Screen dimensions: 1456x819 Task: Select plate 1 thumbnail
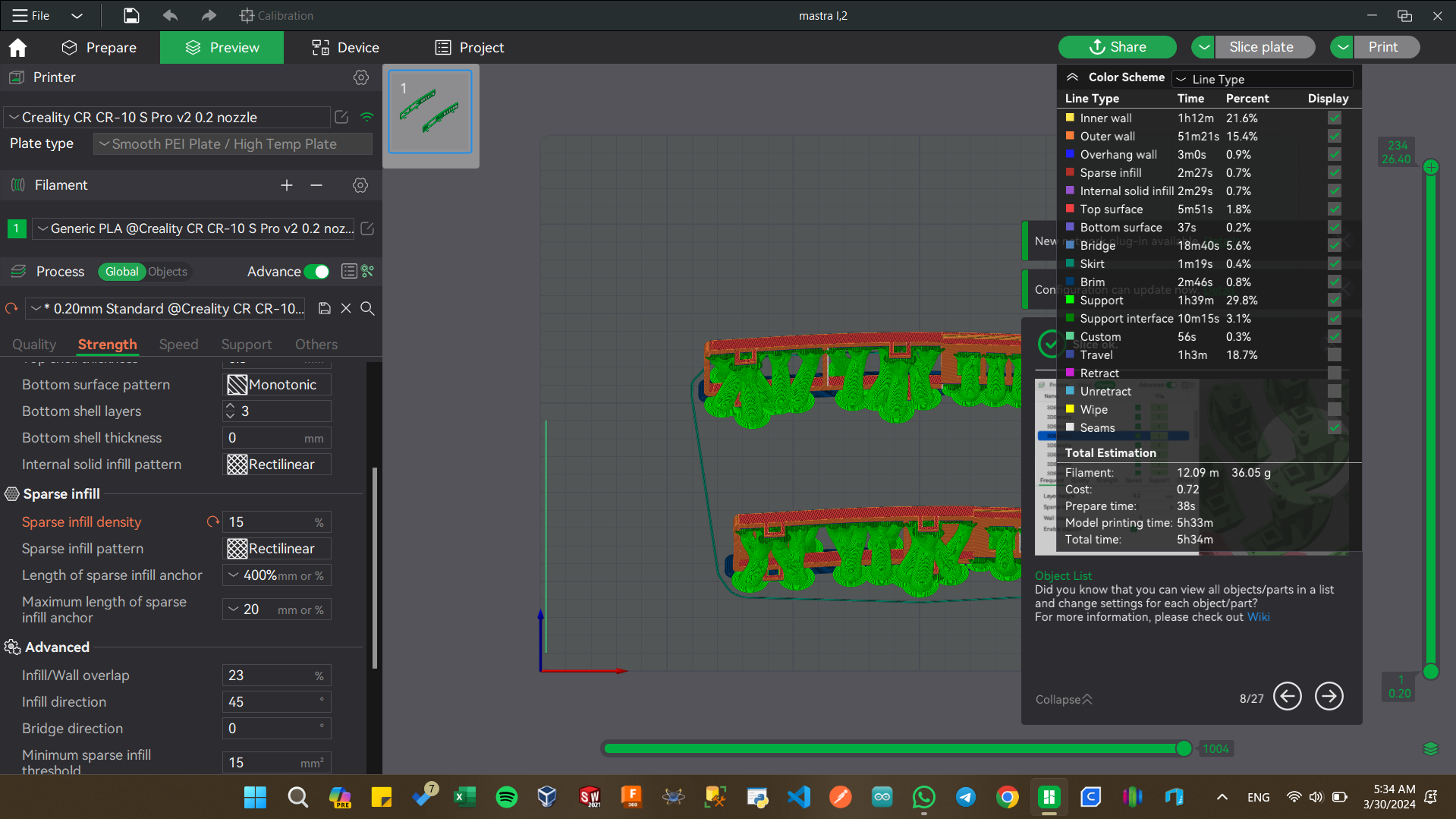[430, 112]
